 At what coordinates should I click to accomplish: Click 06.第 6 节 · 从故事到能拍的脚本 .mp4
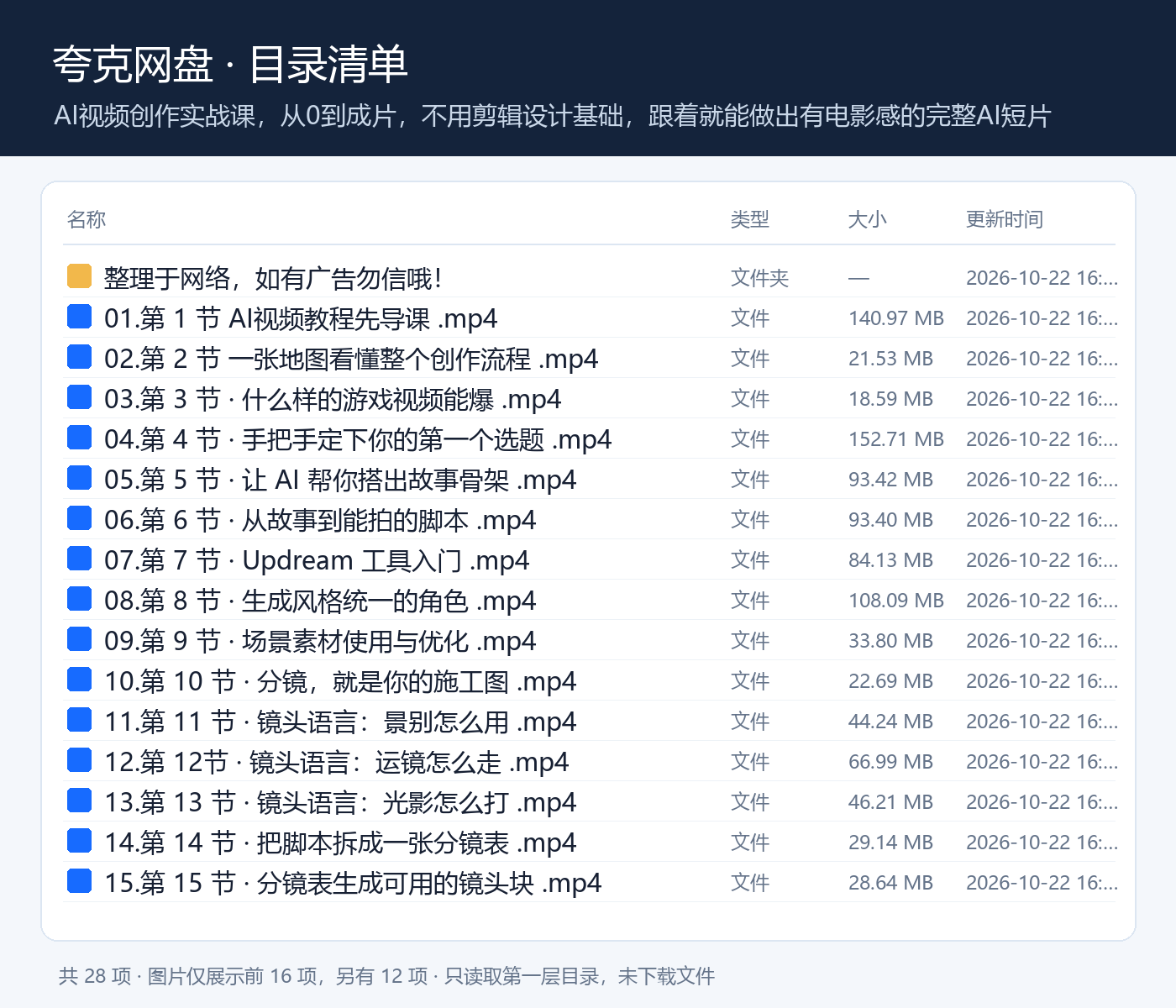click(x=320, y=520)
